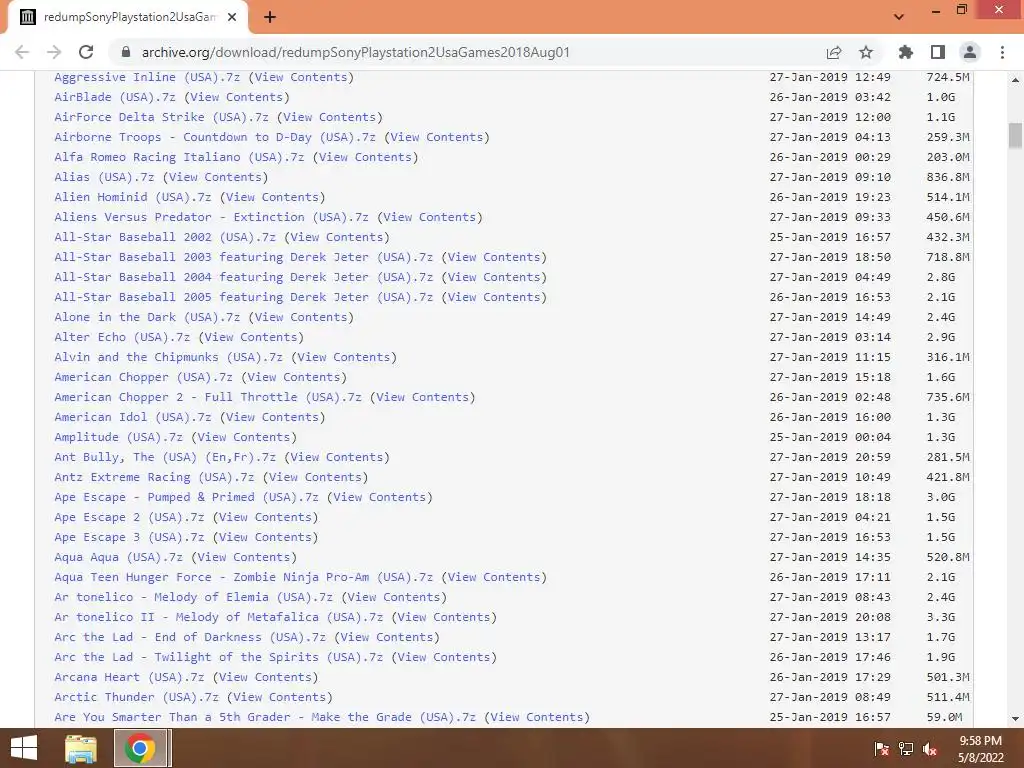Select date 25-Jan-2019 00:04 for Amplitude
This screenshot has height=768, width=1024.
830,437
